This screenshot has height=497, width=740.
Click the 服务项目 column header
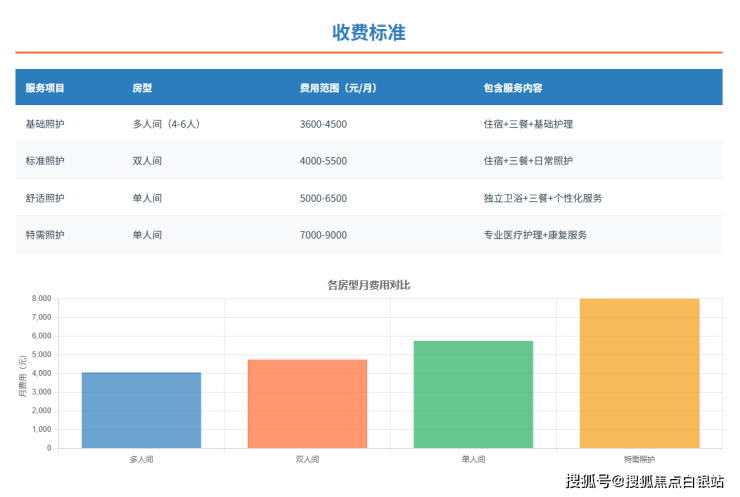click(45, 88)
